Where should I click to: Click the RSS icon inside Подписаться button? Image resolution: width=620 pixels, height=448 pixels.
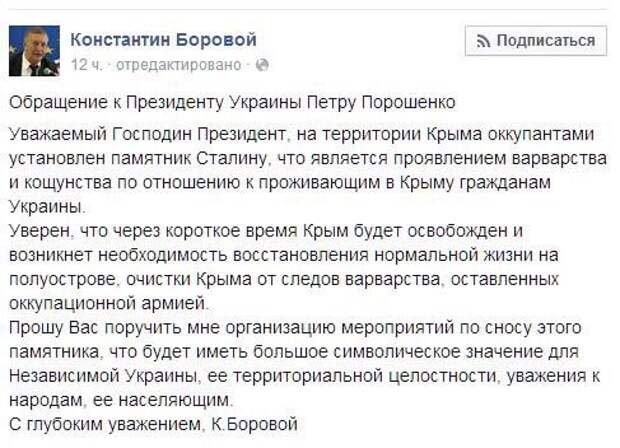tap(483, 41)
